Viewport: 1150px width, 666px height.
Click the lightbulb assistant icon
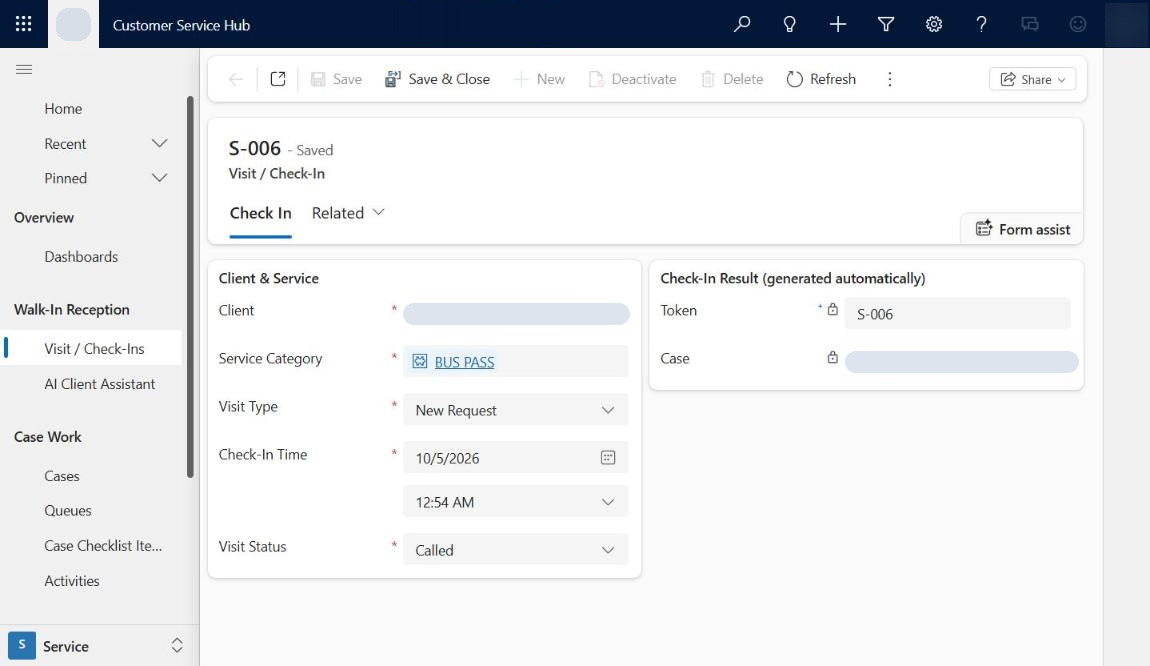pyautogui.click(x=789, y=24)
